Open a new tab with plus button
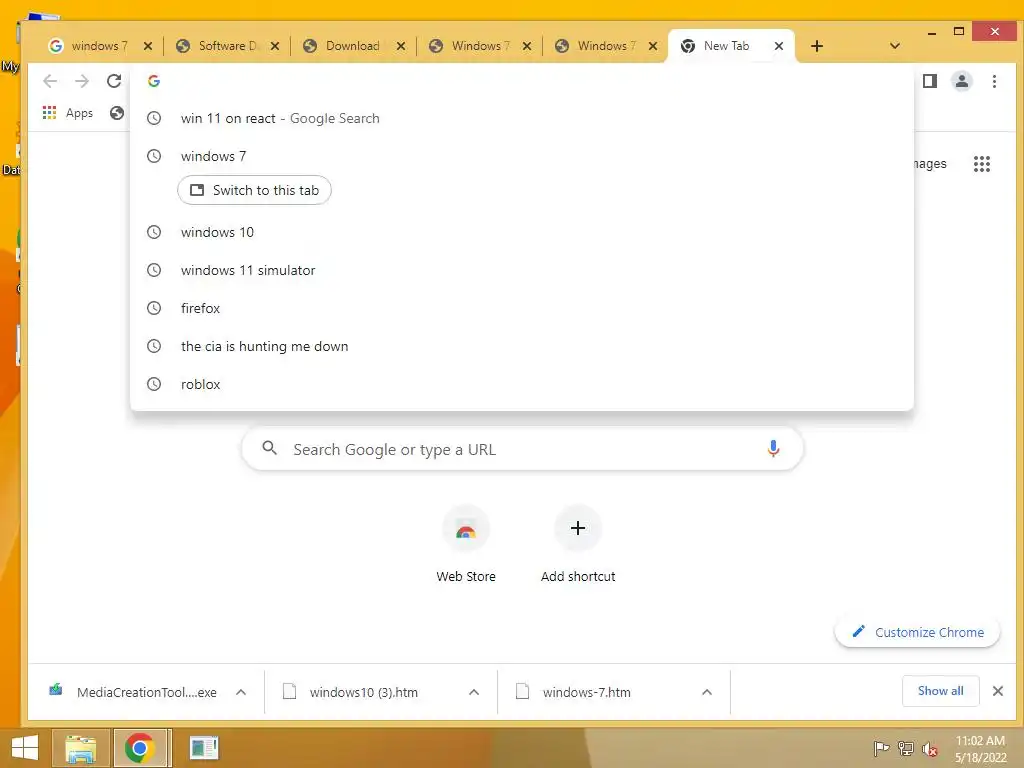 click(x=816, y=46)
